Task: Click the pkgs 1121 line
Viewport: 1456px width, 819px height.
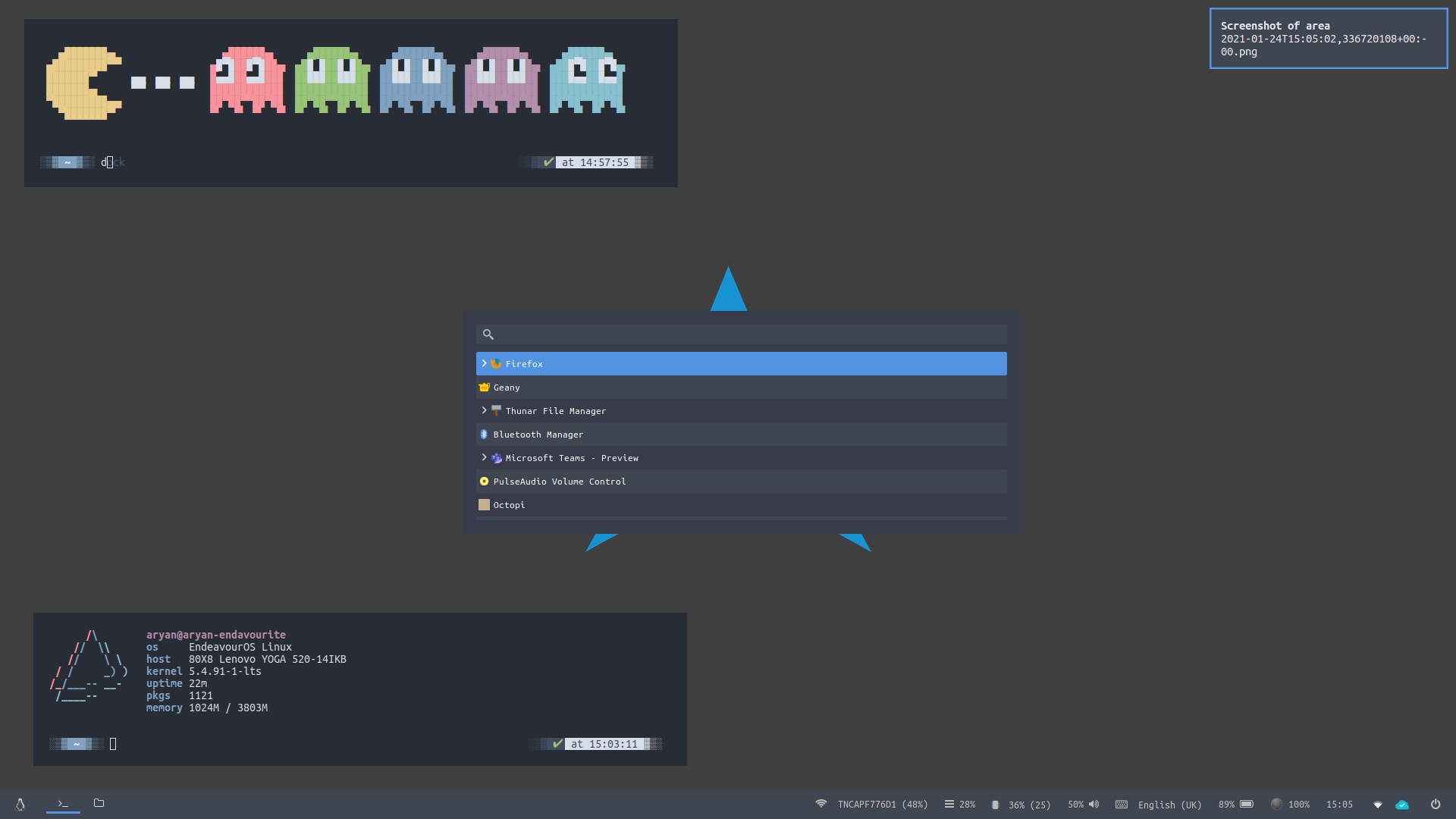Action: tap(180, 695)
